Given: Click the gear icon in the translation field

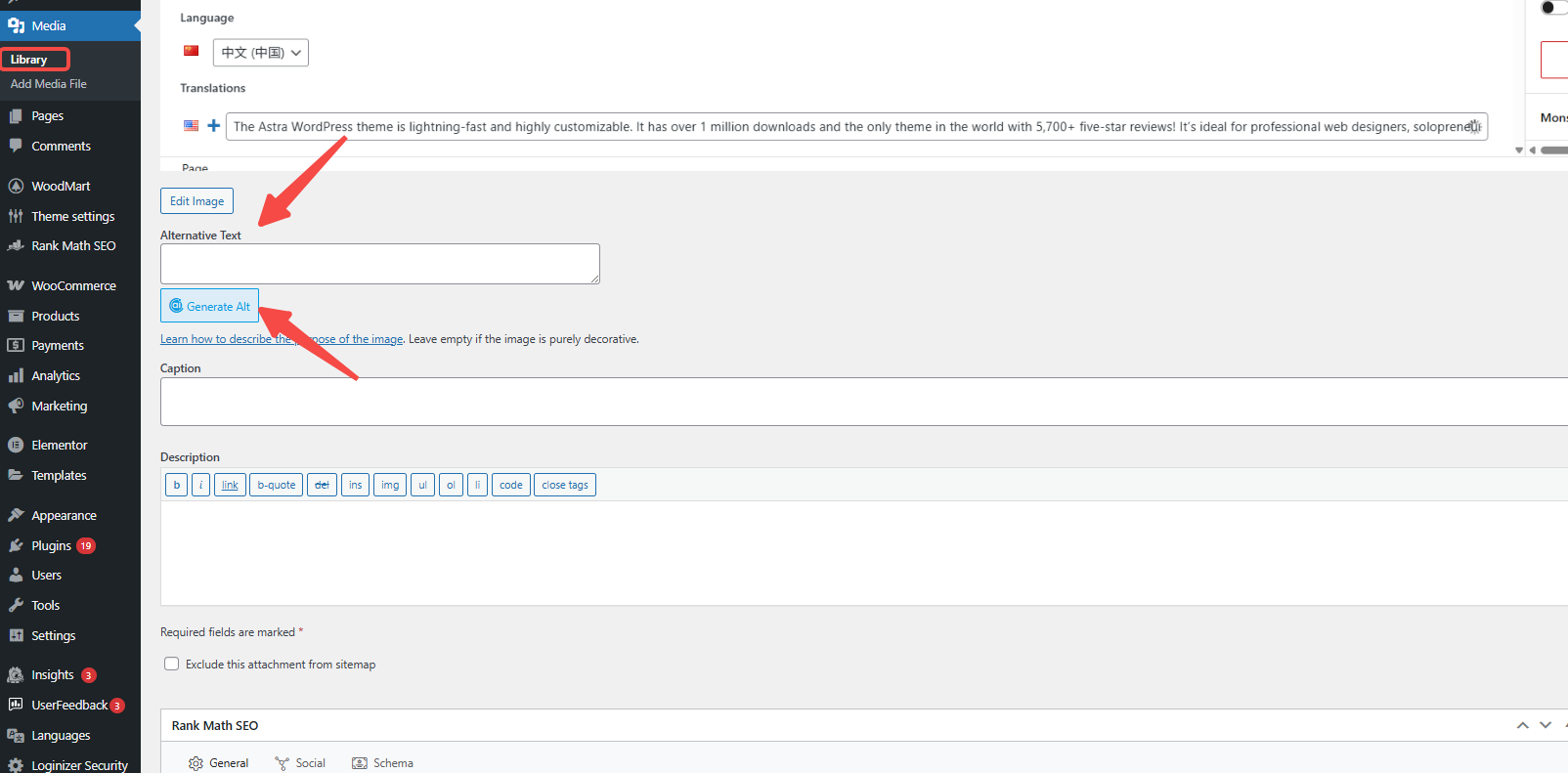Looking at the screenshot, I should tap(1474, 126).
